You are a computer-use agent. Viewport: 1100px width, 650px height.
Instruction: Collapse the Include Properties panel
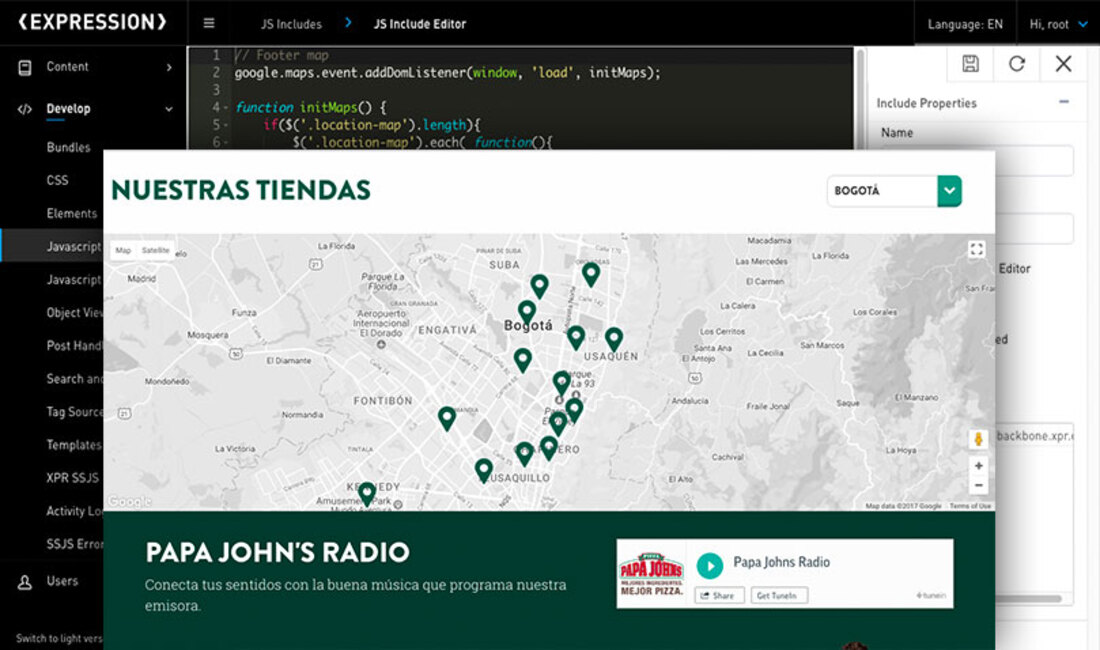1064,102
